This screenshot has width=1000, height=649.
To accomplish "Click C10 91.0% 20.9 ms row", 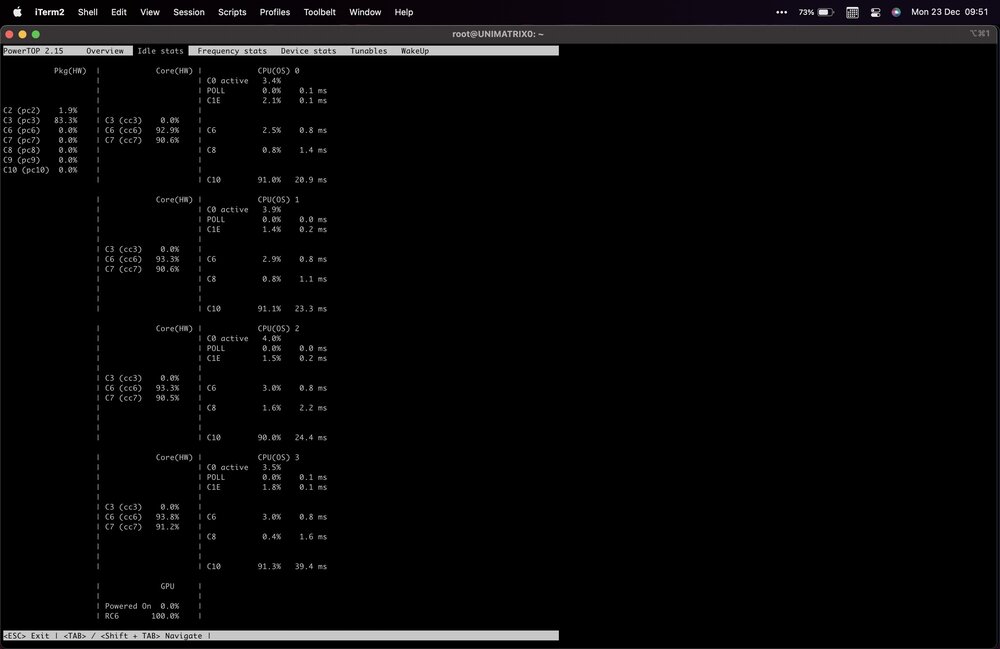I will (x=267, y=180).
